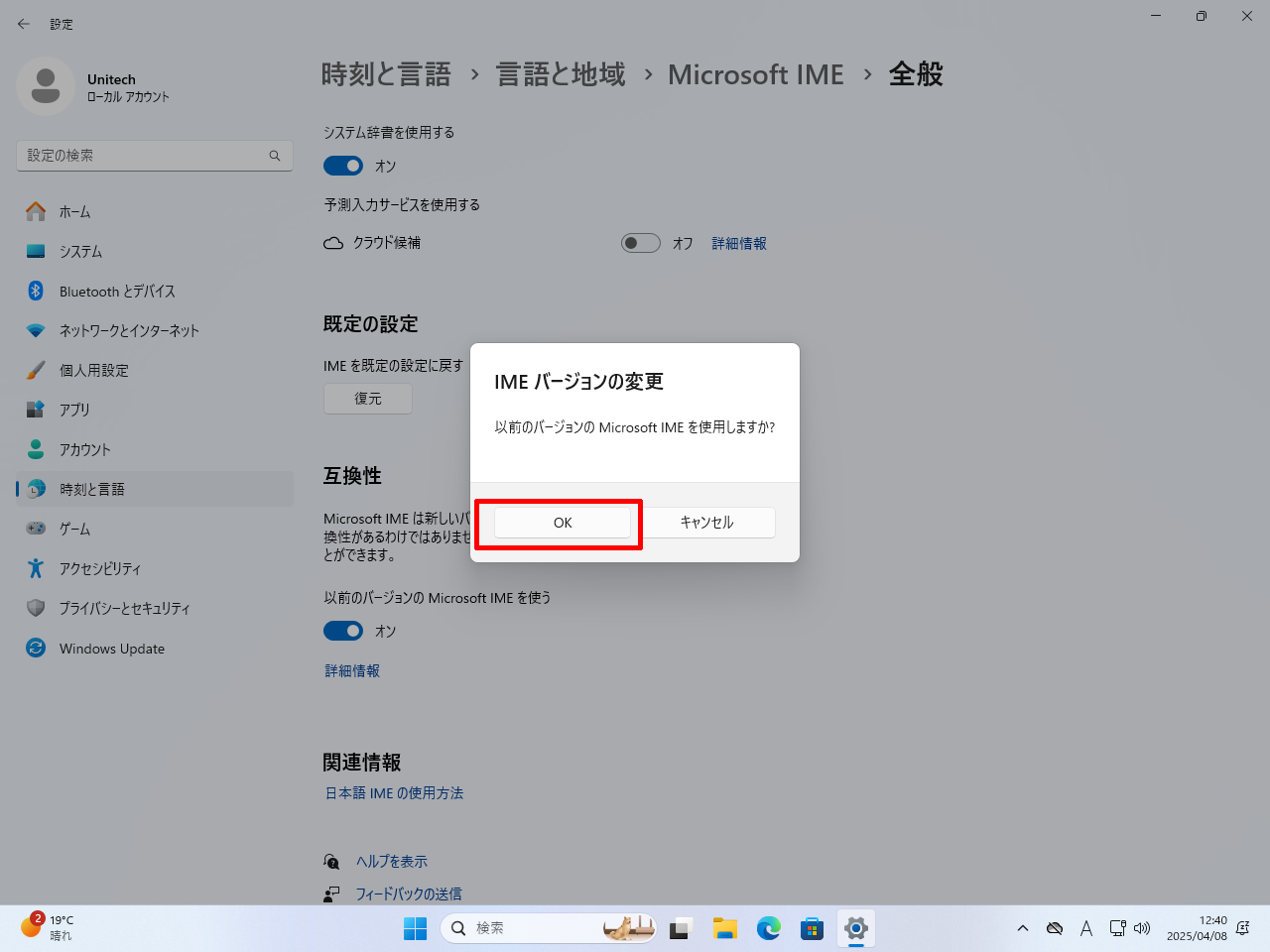Open the Unitech account avatar
The height and width of the screenshot is (952, 1270).
(46, 86)
